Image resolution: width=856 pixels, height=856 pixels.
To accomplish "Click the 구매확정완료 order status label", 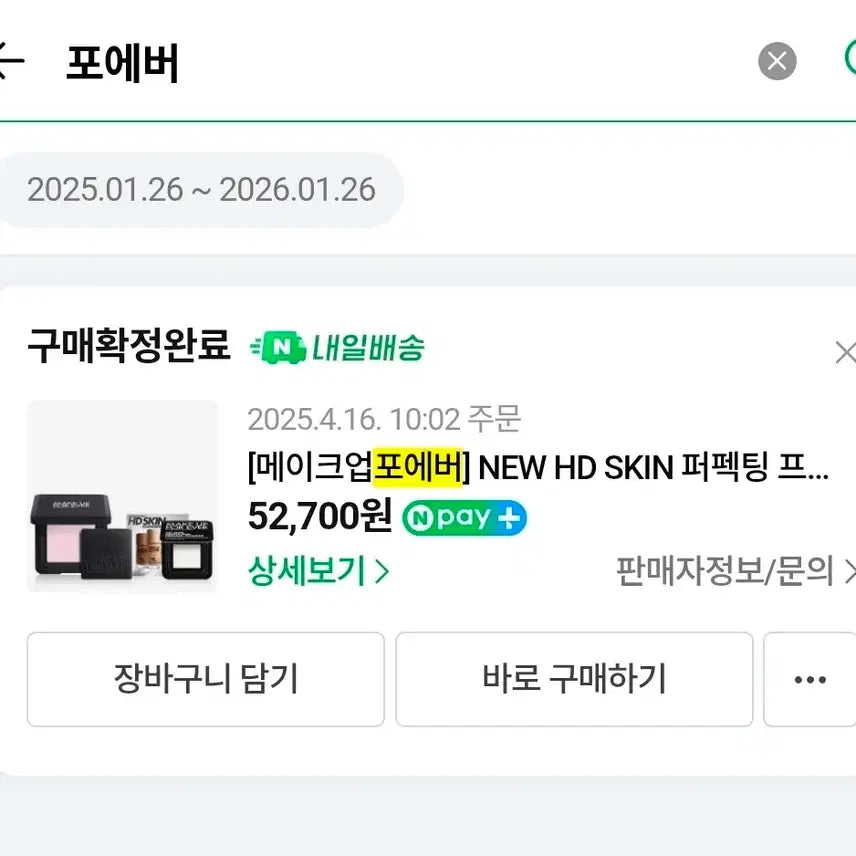I will (x=128, y=346).
